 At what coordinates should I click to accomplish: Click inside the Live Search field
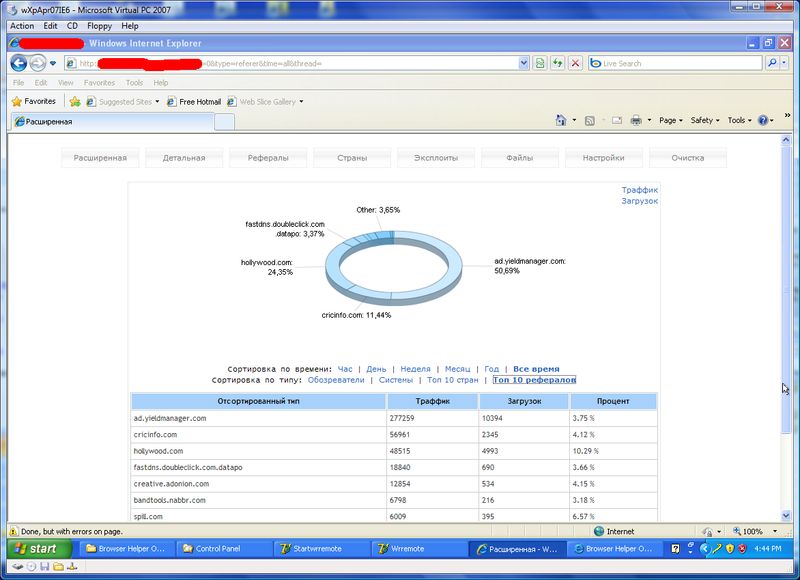coord(674,63)
